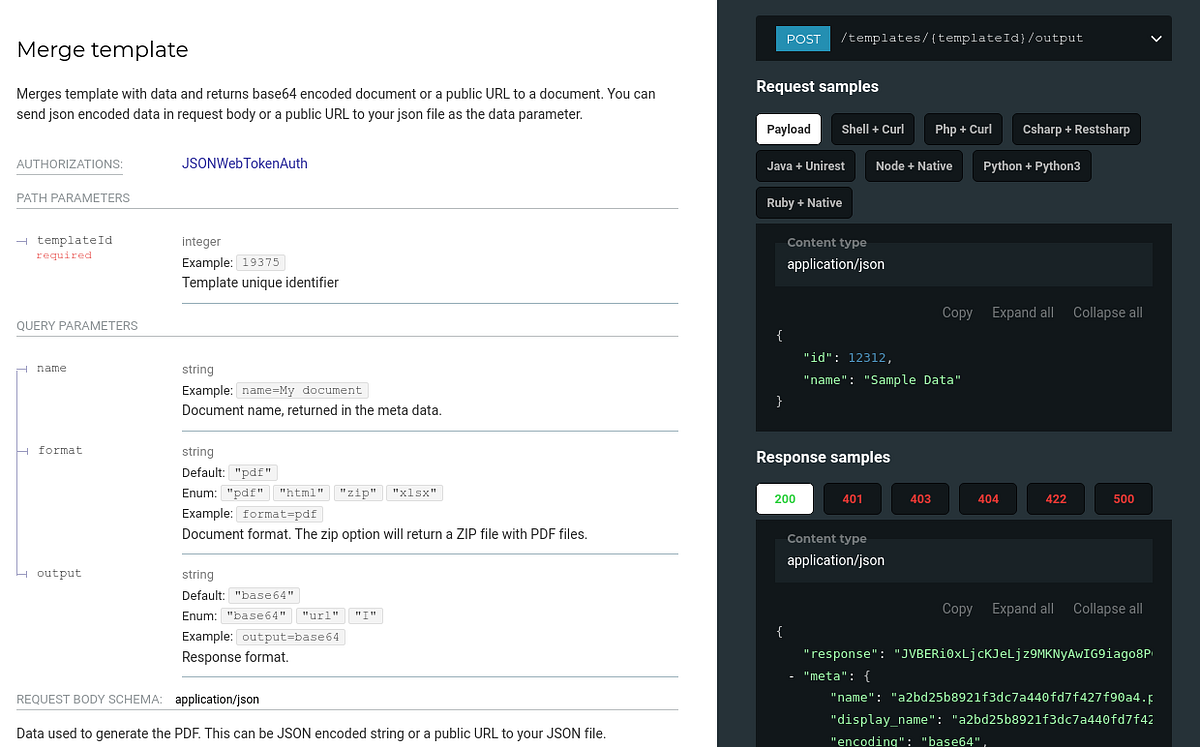Open the Python + Python3 sample
Image resolution: width=1200 pixels, height=747 pixels.
point(1031,165)
